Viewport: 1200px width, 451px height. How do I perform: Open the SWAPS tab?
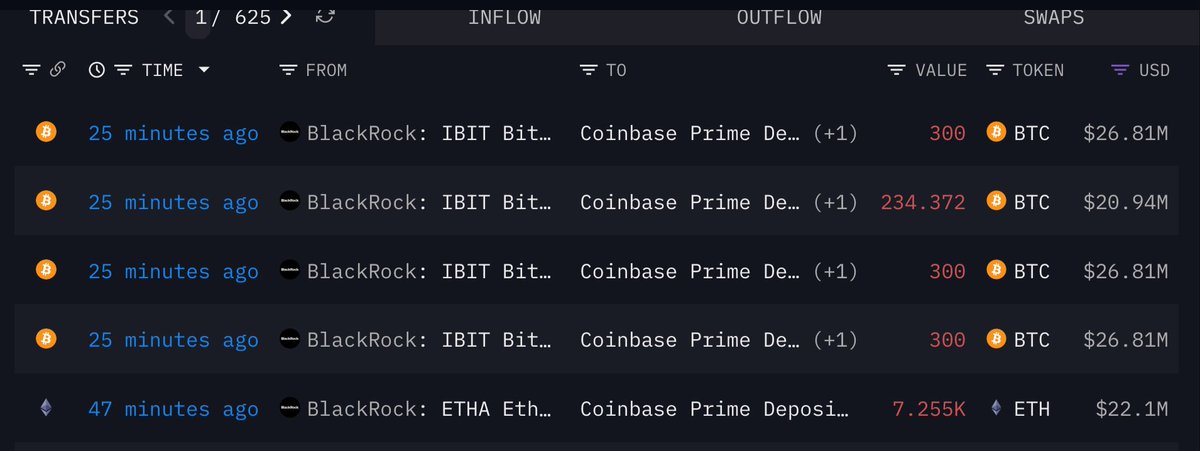1054,17
